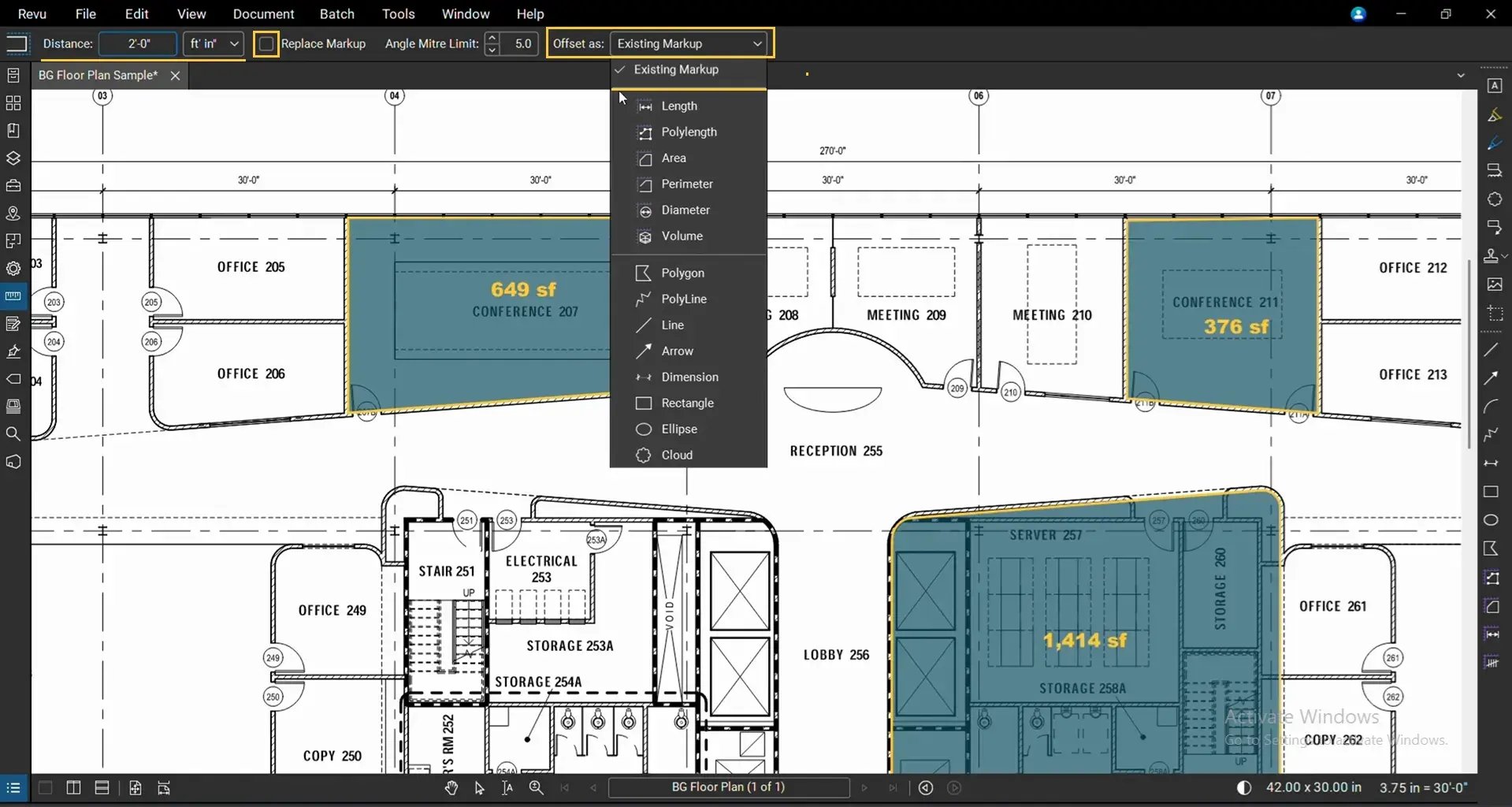Select the Ellipse tool in right toolbar
This screenshot has height=807, width=1512.
click(1491, 520)
